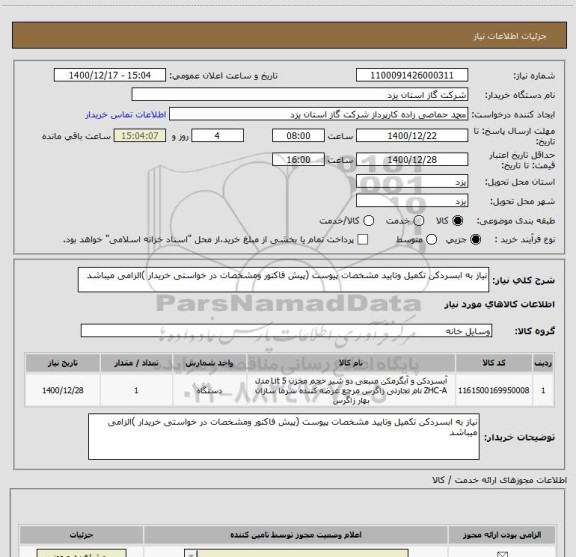Click the نام کالا column header

coord(351,363)
